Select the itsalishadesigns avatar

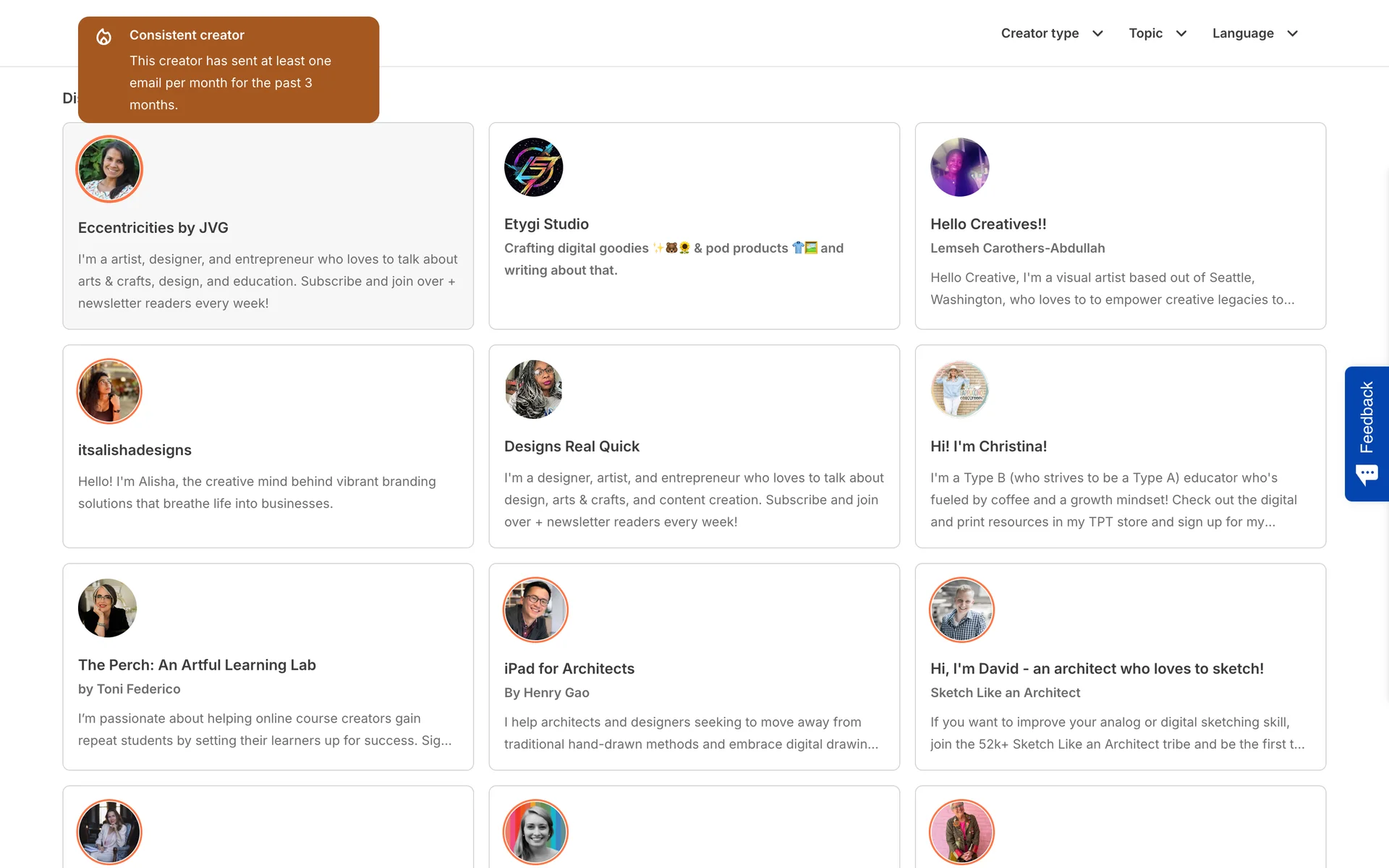click(x=109, y=391)
